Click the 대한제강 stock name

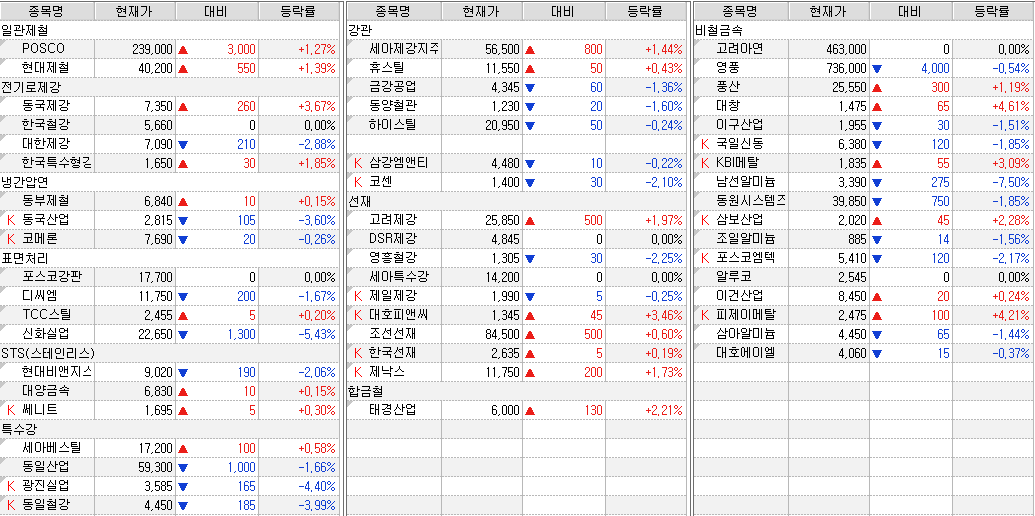(45, 144)
